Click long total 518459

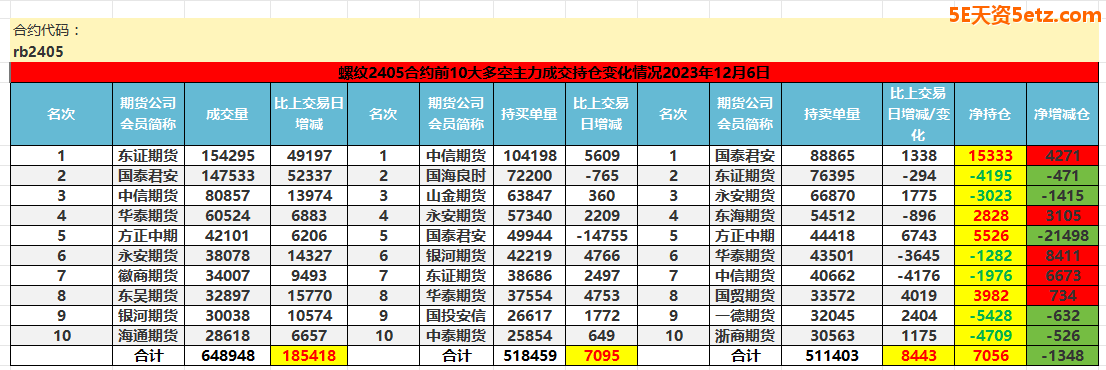(x=529, y=356)
